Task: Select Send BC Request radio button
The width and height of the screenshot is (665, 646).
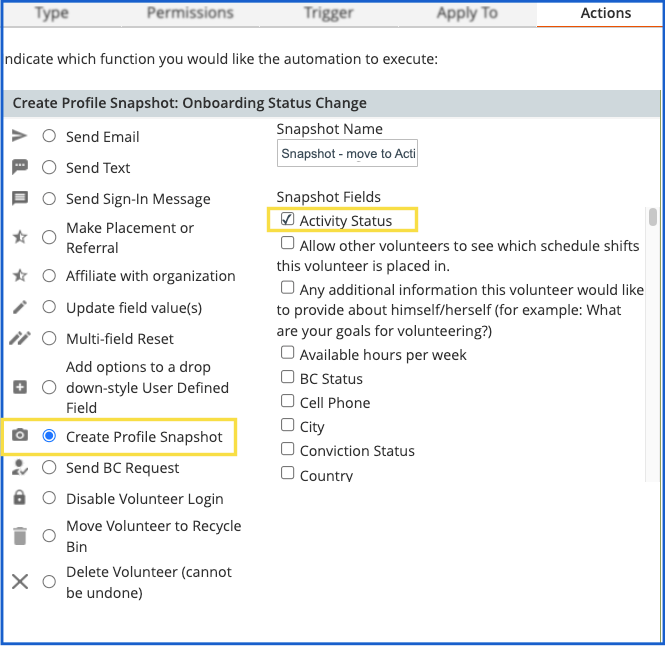Action: (49, 467)
